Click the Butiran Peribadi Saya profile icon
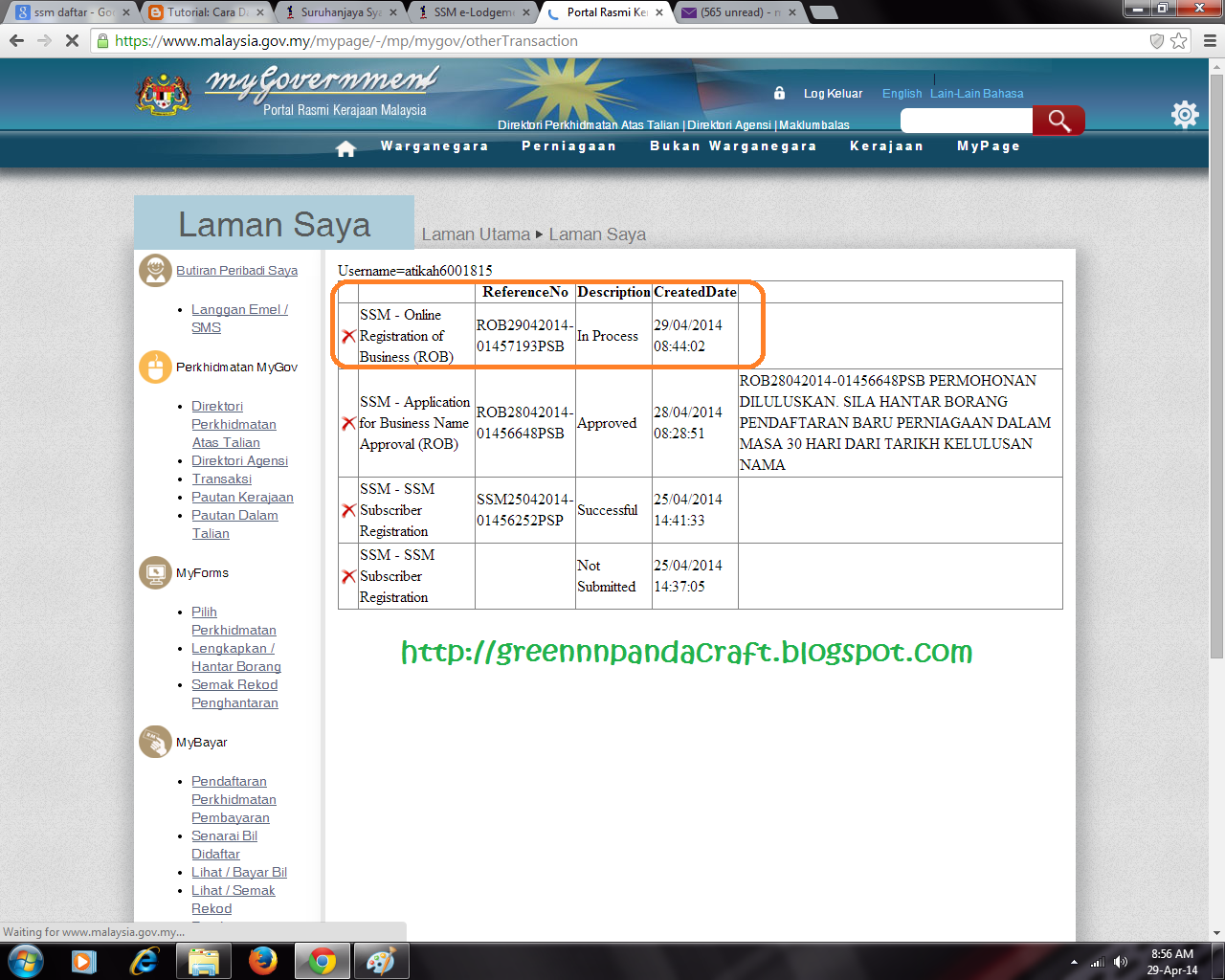The image size is (1225, 980). pyautogui.click(x=154, y=269)
